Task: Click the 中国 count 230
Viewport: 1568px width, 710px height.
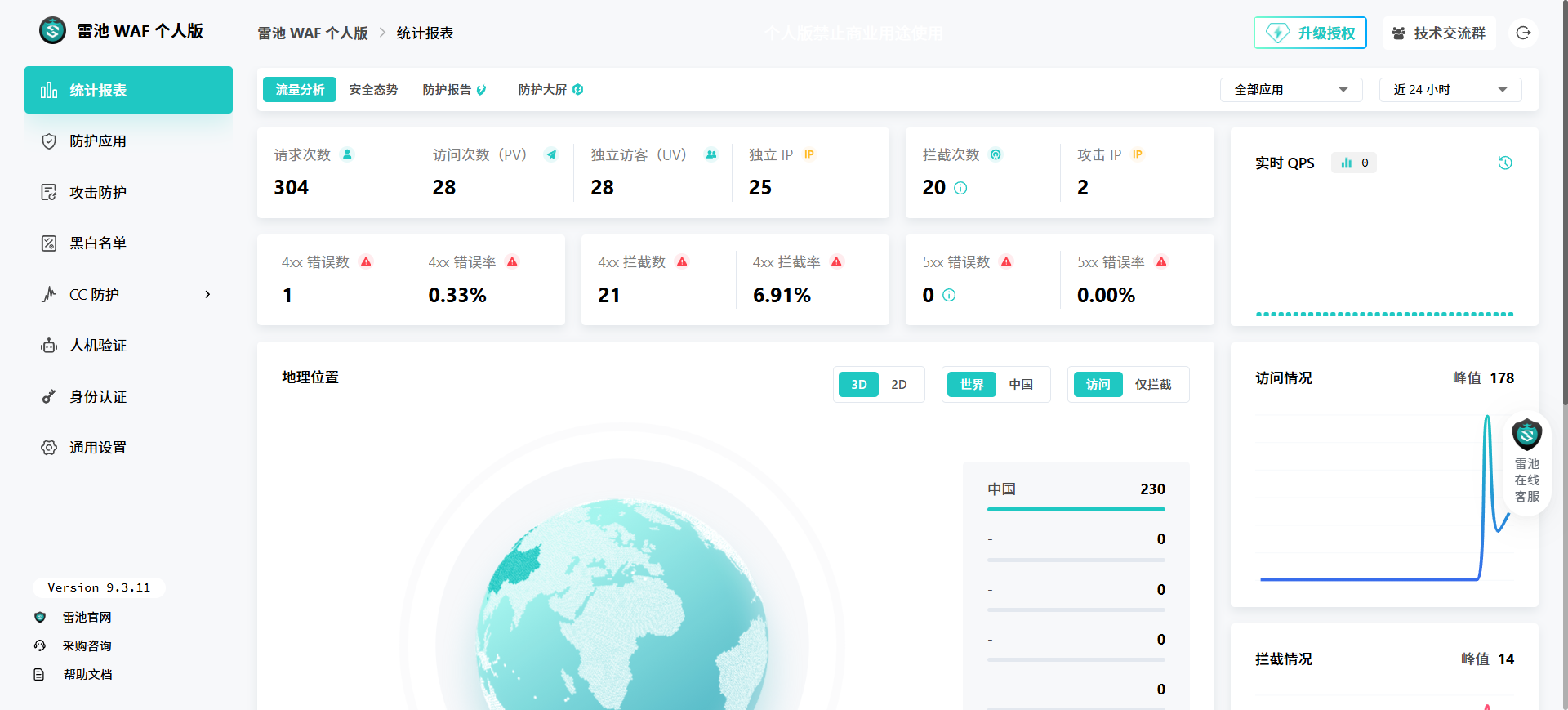Action: click(1152, 489)
